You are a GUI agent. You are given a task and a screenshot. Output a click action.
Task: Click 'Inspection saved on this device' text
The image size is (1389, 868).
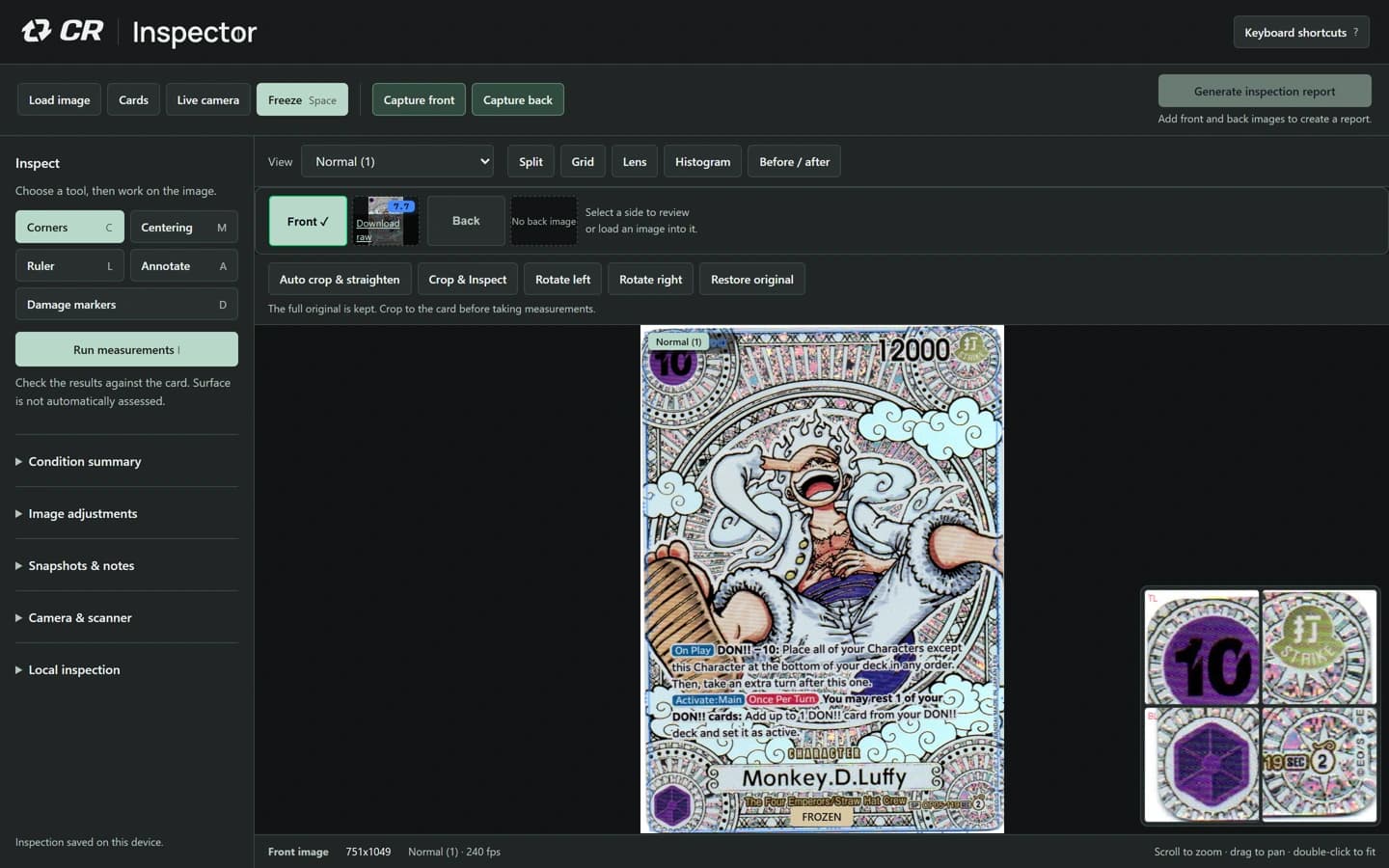coord(89,842)
